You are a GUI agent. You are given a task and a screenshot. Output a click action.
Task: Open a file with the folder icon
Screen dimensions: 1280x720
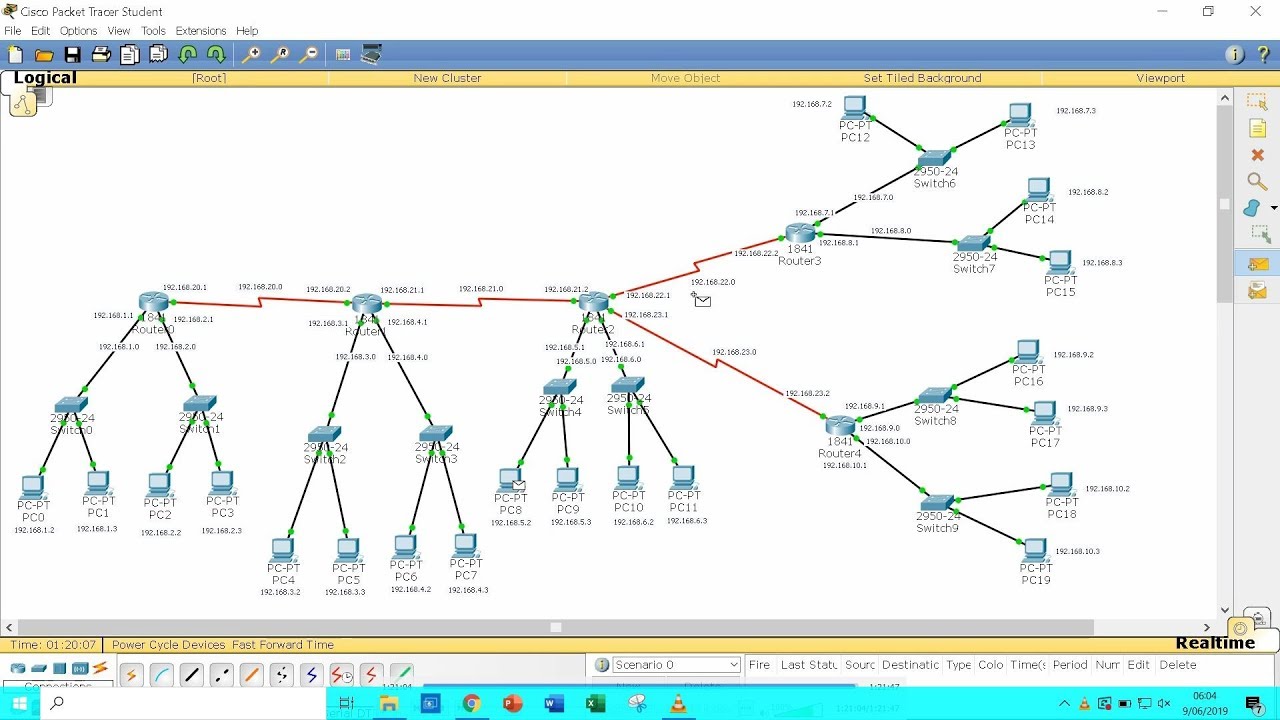(44, 54)
